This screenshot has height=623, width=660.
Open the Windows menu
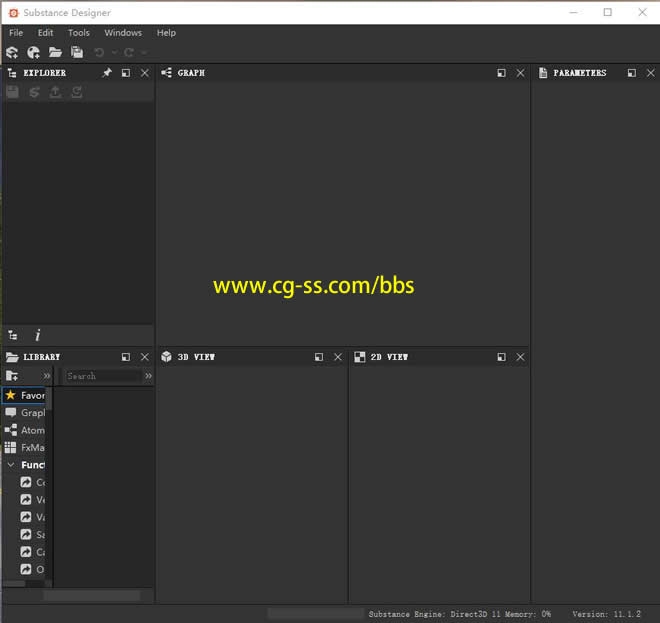coord(123,33)
